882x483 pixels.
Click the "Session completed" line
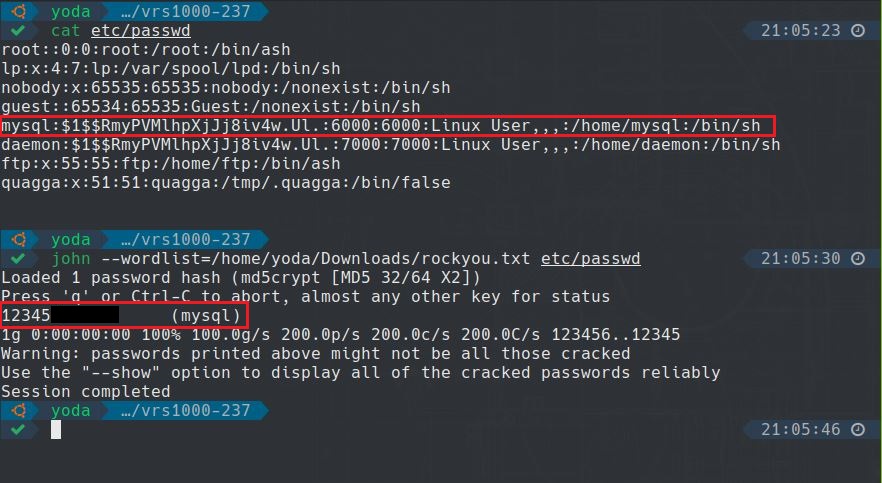(x=85, y=392)
